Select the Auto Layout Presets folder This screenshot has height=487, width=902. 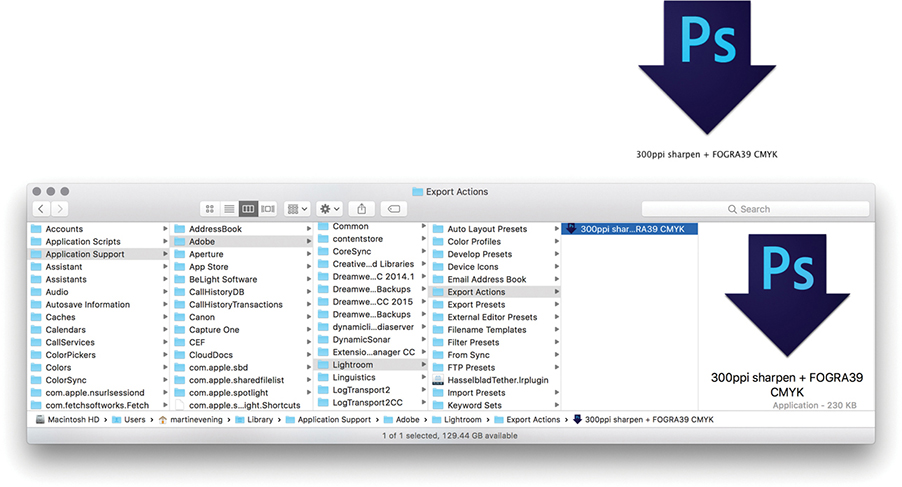pos(495,229)
